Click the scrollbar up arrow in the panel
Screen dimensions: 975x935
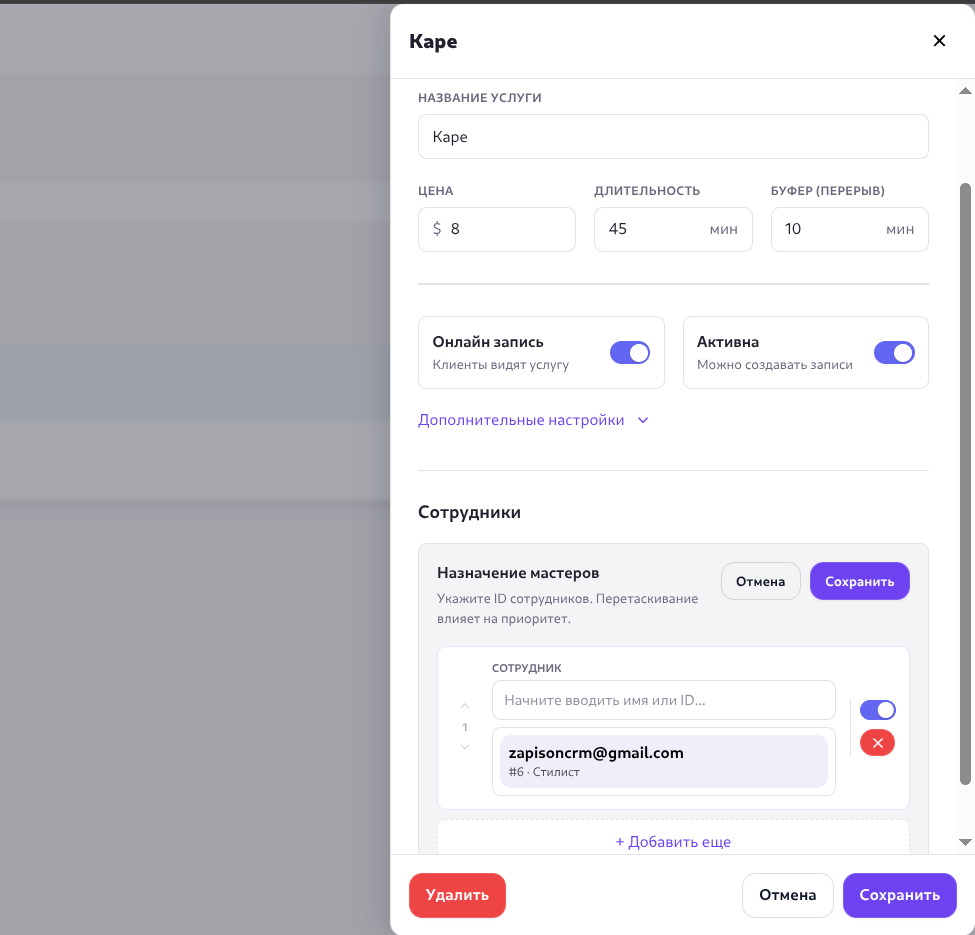[x=965, y=91]
